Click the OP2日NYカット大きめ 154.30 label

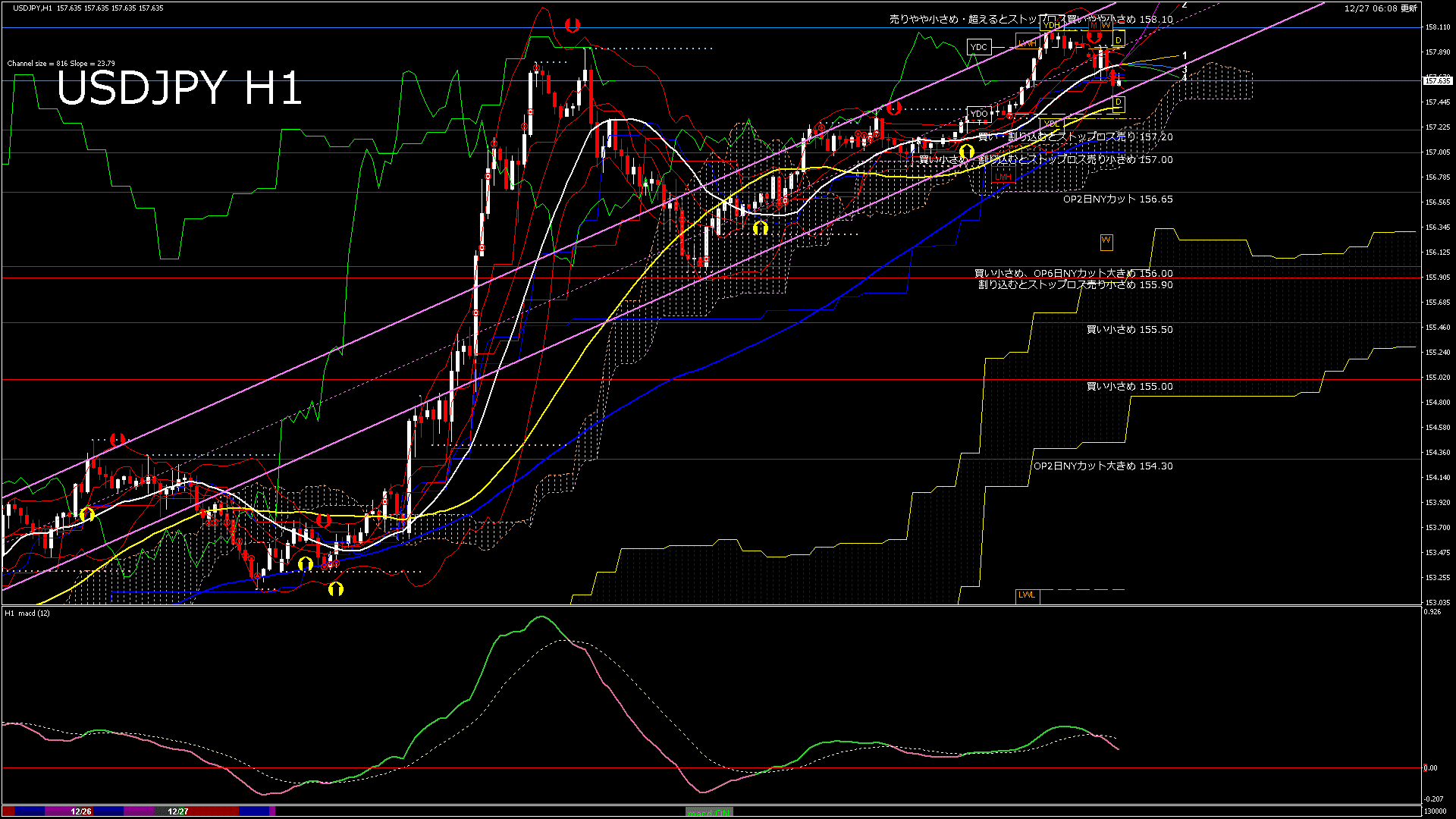(1103, 466)
